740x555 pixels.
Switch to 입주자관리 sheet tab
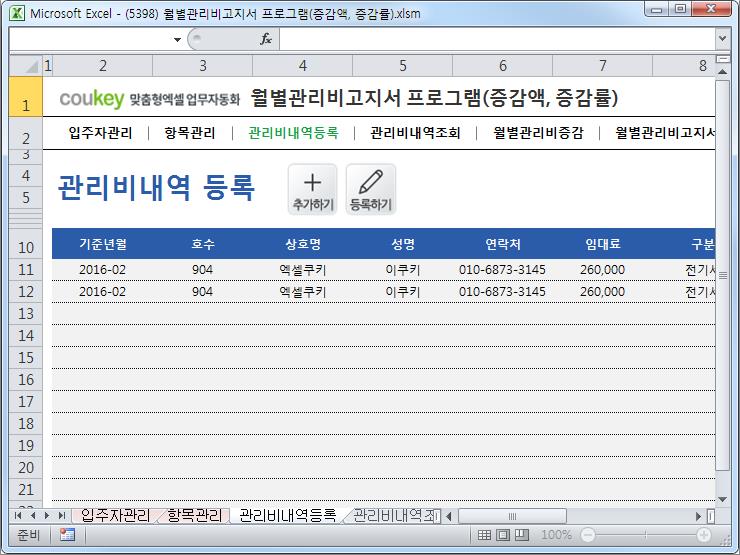(x=115, y=515)
